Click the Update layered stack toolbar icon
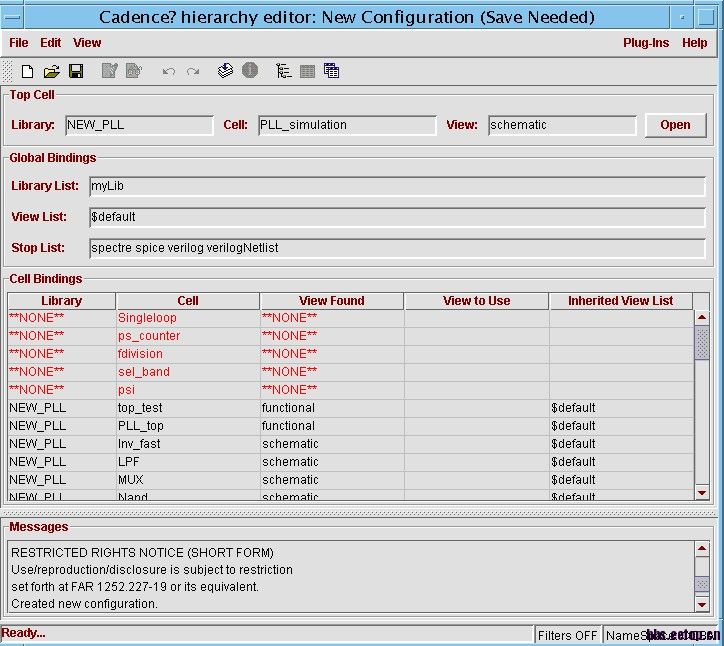The image size is (724, 646). point(225,71)
